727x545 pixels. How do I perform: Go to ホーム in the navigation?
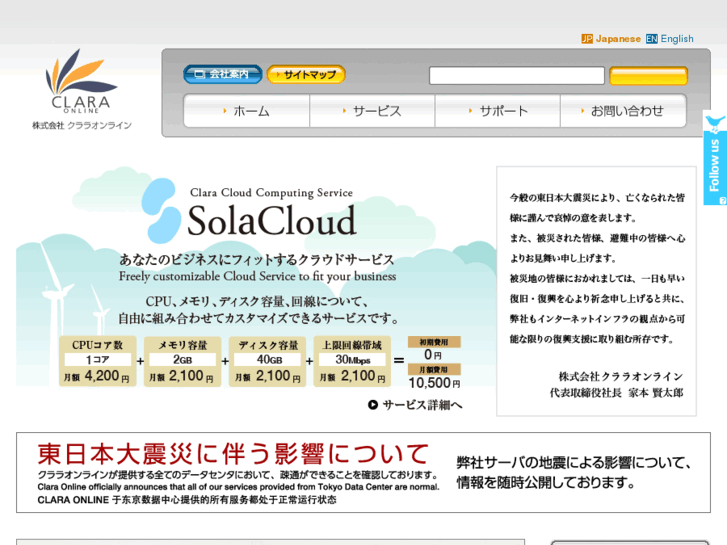(x=247, y=111)
